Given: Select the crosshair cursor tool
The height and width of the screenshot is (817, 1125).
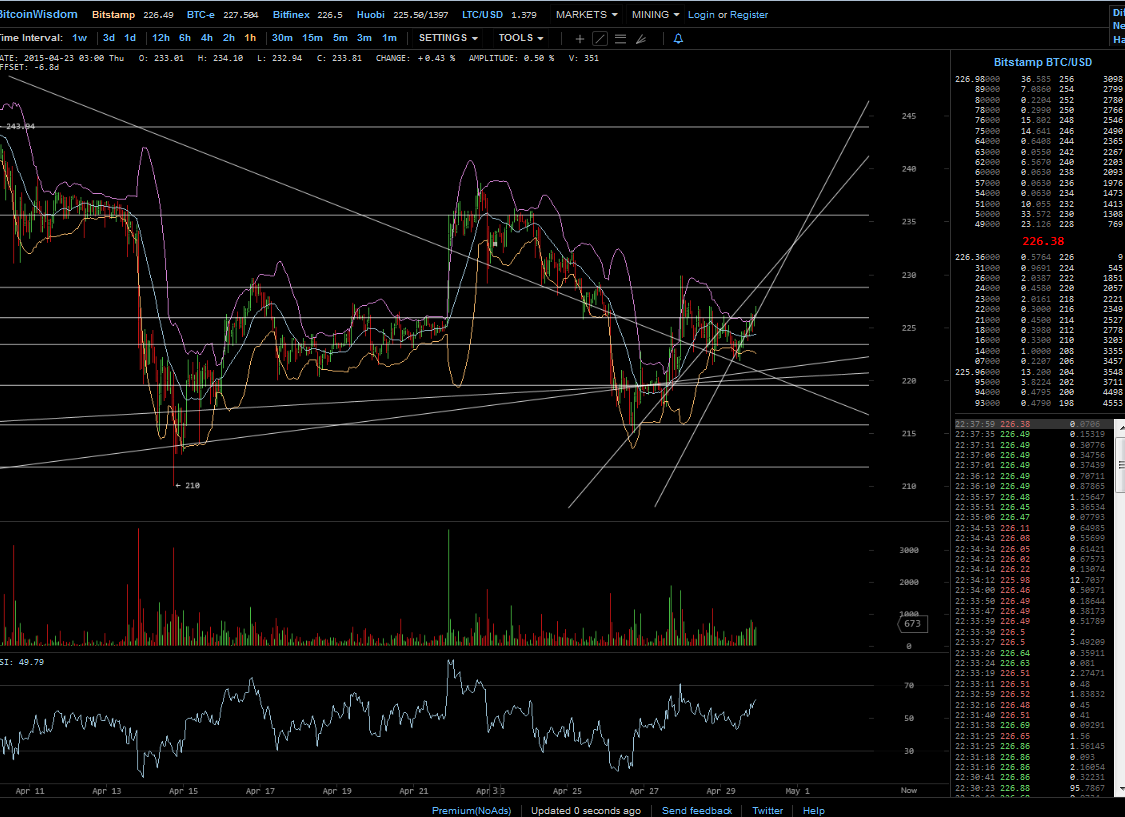Looking at the screenshot, I should 580,39.
